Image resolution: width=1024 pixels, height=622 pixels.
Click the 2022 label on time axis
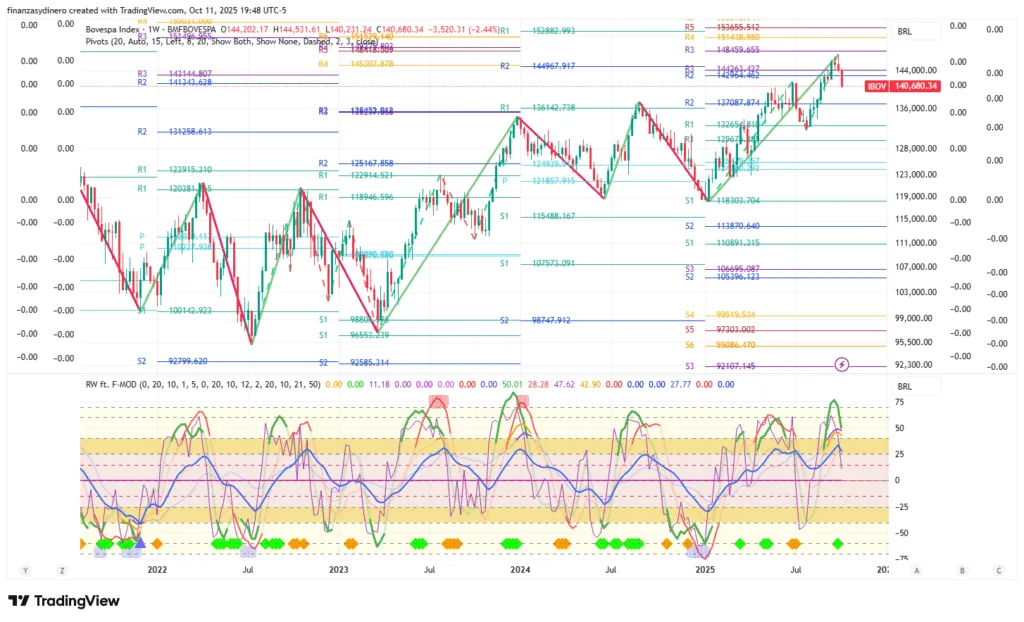[156, 570]
